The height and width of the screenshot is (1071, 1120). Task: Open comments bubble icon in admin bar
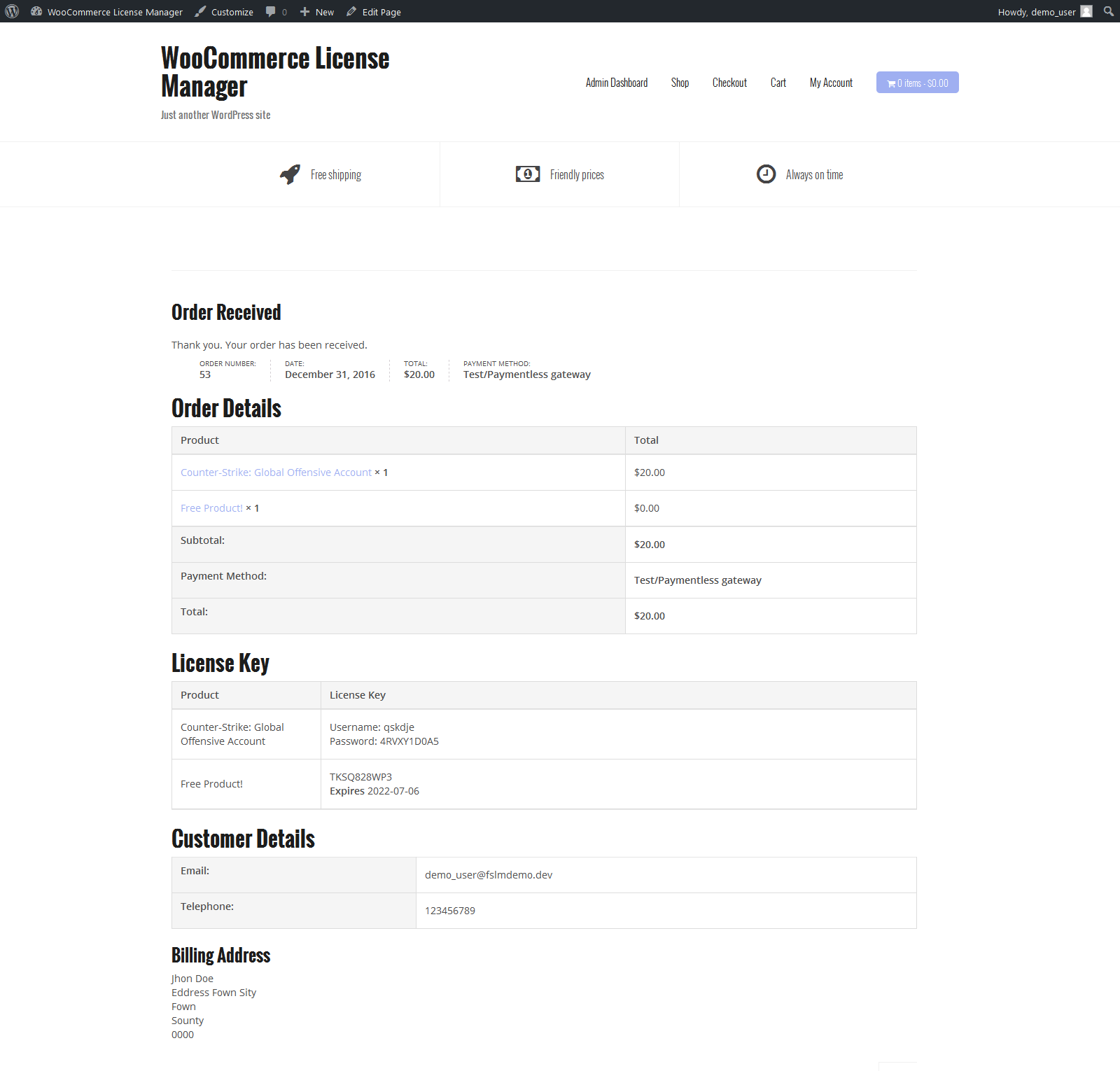[x=270, y=11]
